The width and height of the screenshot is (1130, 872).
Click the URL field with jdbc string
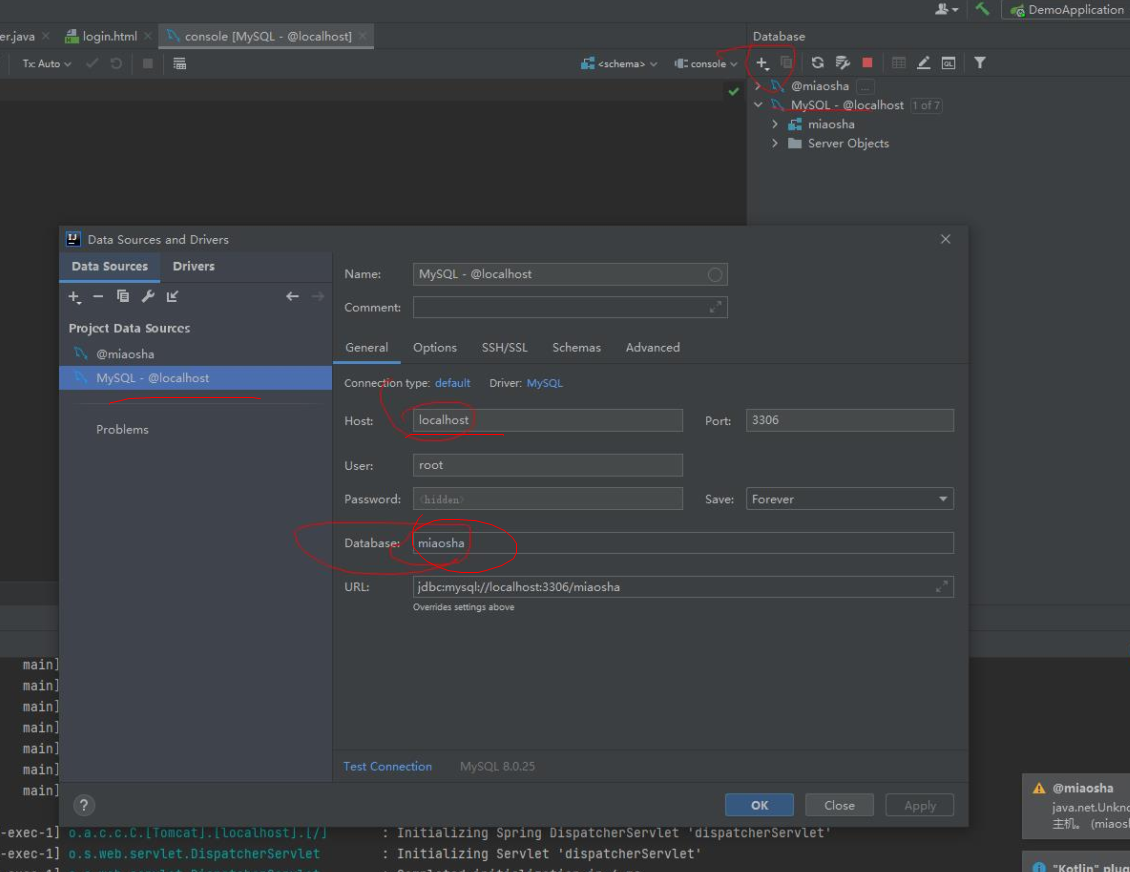pyautogui.click(x=683, y=587)
